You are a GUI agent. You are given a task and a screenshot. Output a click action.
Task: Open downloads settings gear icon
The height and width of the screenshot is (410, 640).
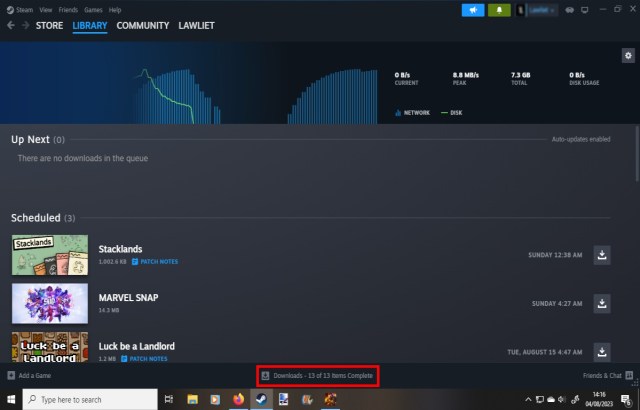coord(628,55)
